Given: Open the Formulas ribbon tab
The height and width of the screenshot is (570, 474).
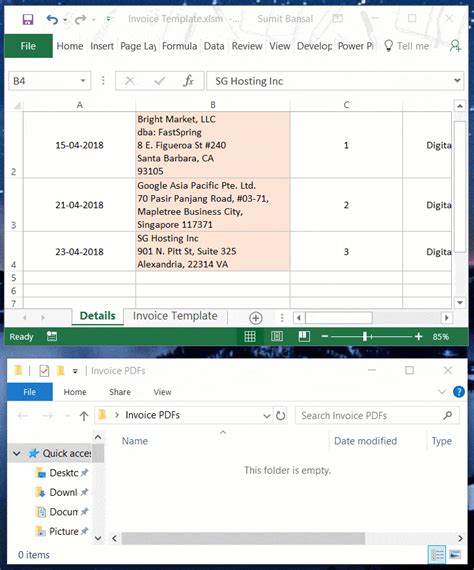Looking at the screenshot, I should [x=180, y=46].
